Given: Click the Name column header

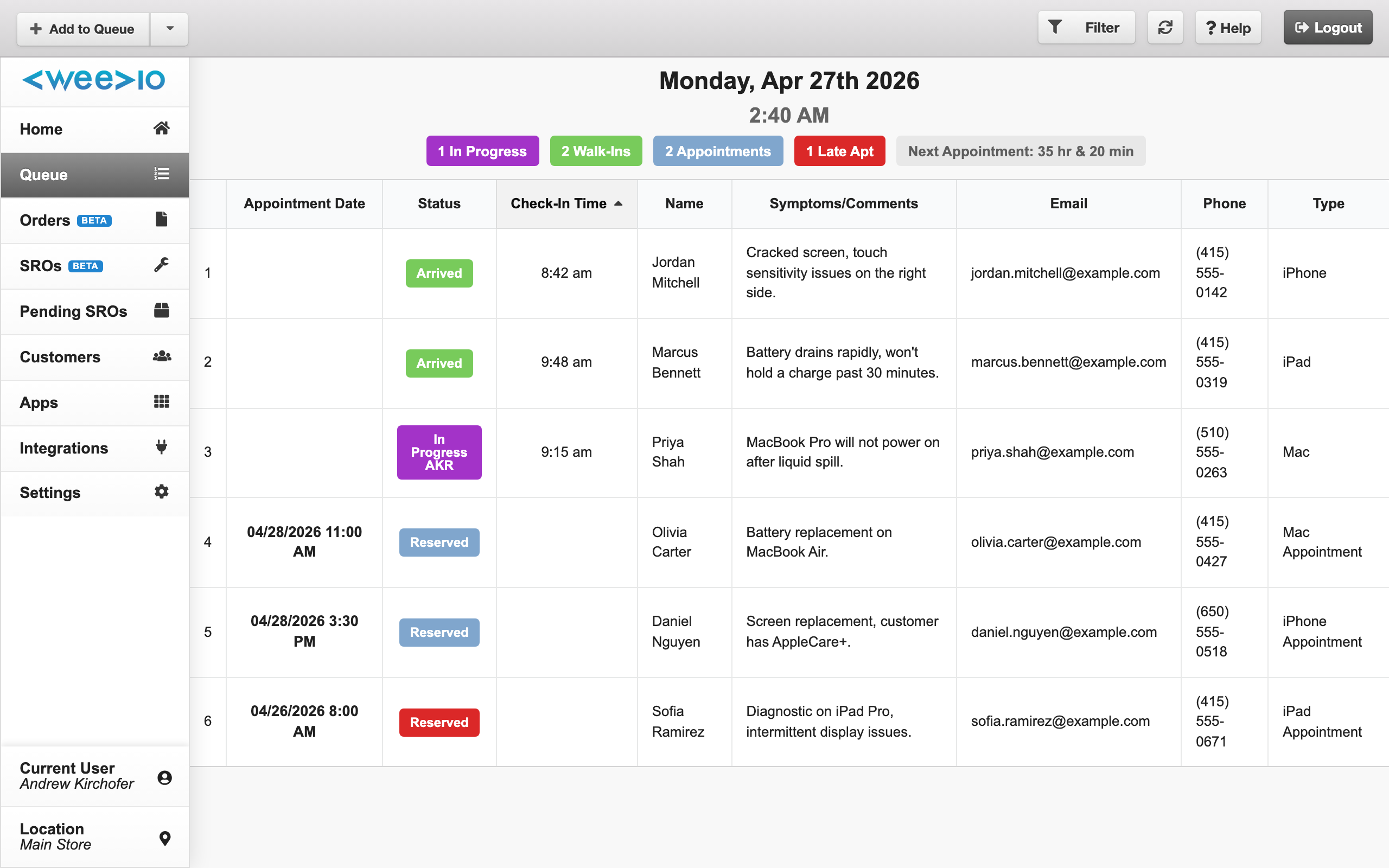Looking at the screenshot, I should [x=684, y=204].
